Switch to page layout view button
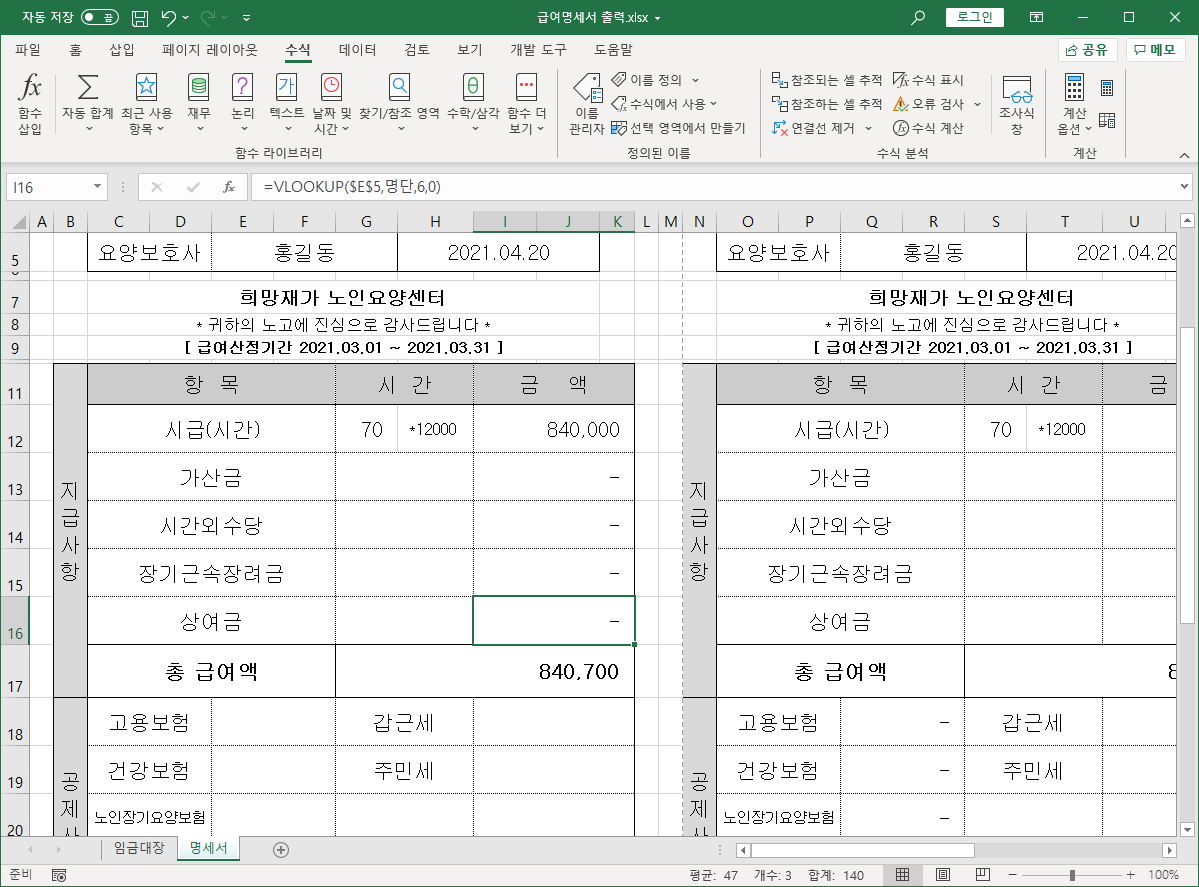This screenshot has height=887, width=1199. click(943, 875)
